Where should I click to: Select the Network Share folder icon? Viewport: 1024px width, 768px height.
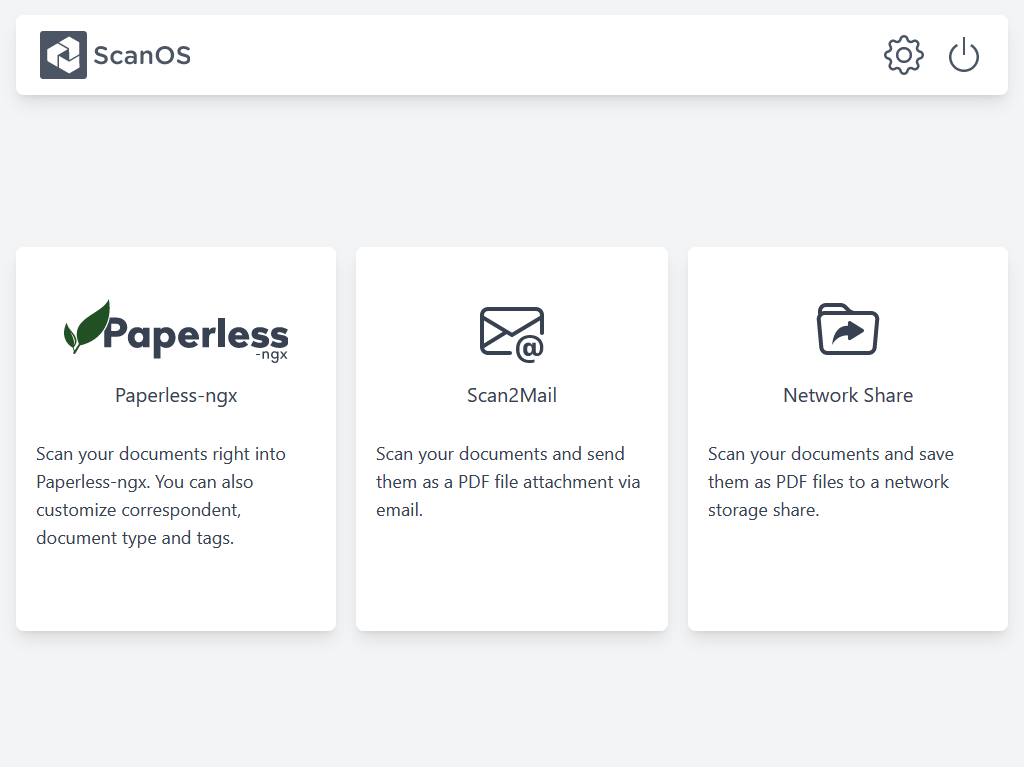point(848,329)
